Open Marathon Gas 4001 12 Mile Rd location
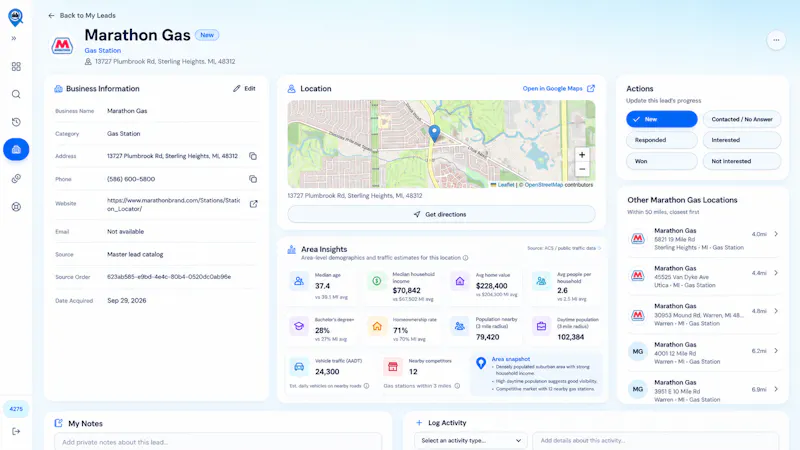Screen dimensions: 800x450 click(703, 353)
